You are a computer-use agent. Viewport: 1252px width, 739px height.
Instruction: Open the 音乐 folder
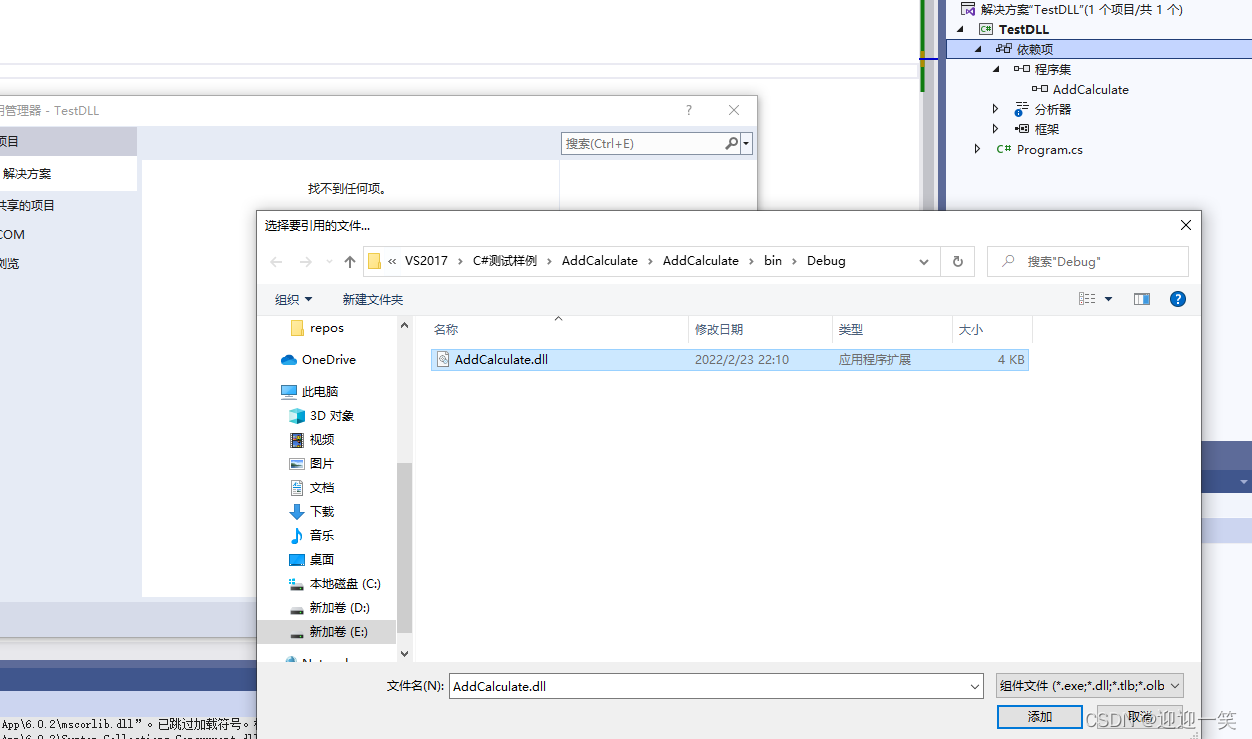(x=311, y=535)
